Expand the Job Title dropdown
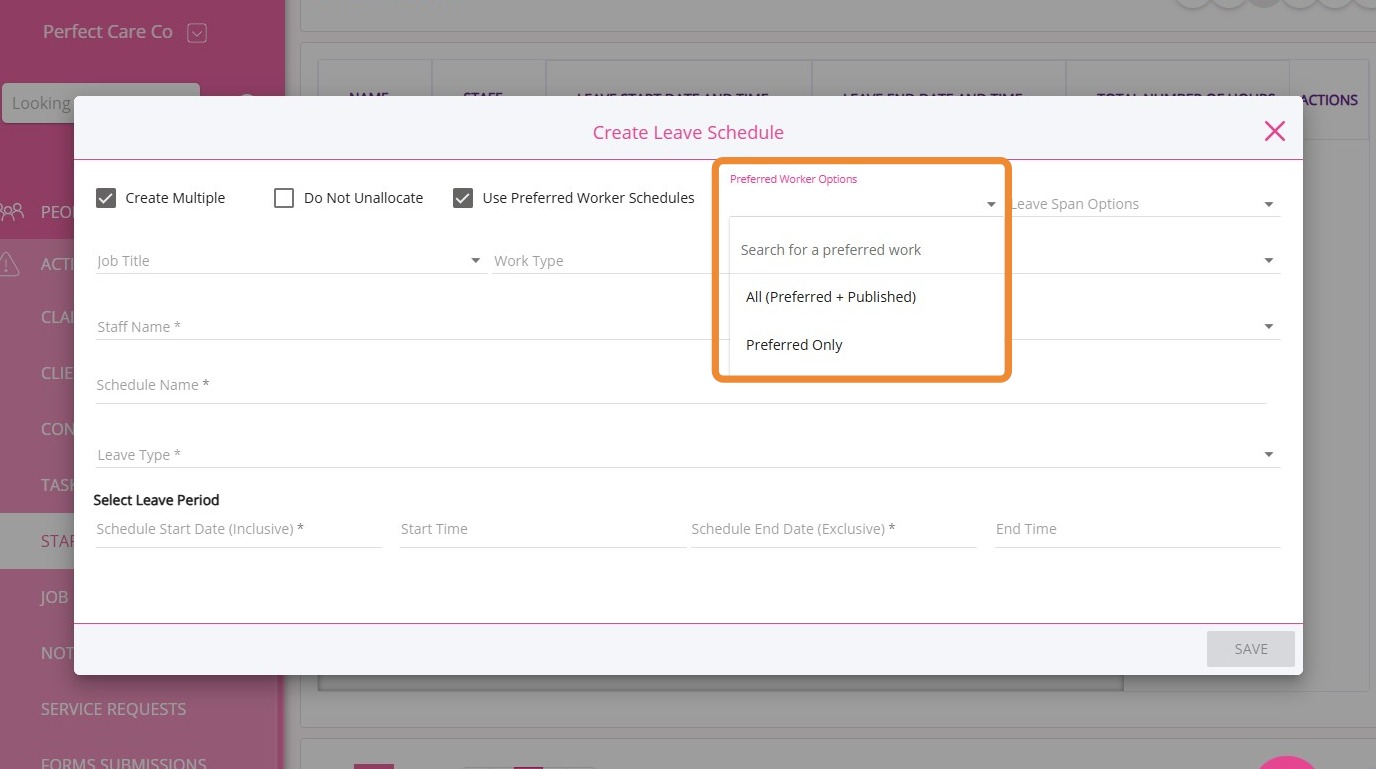Viewport: 1376px width, 769px height. 290,261
